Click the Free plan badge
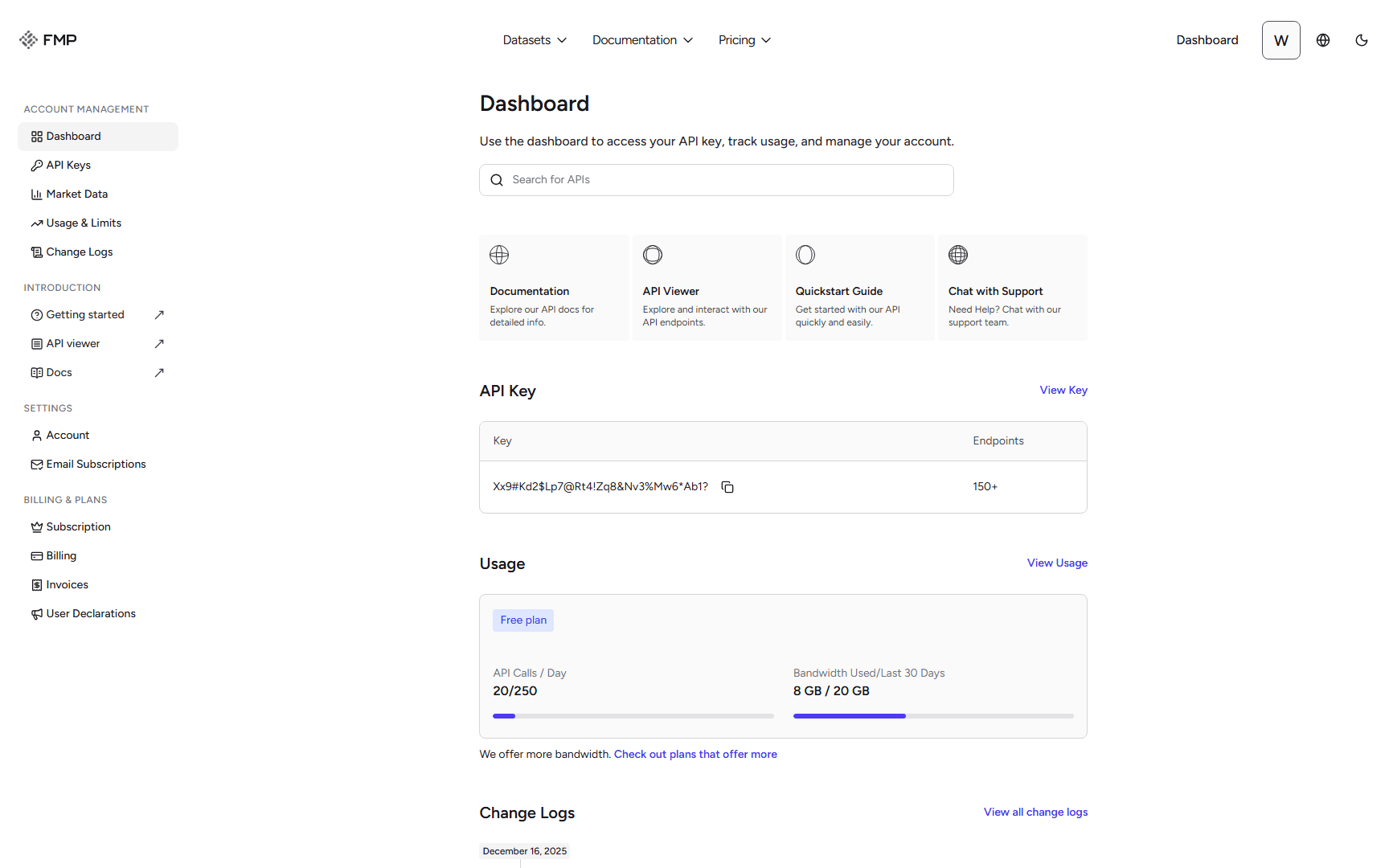1389x868 pixels. coord(523,620)
